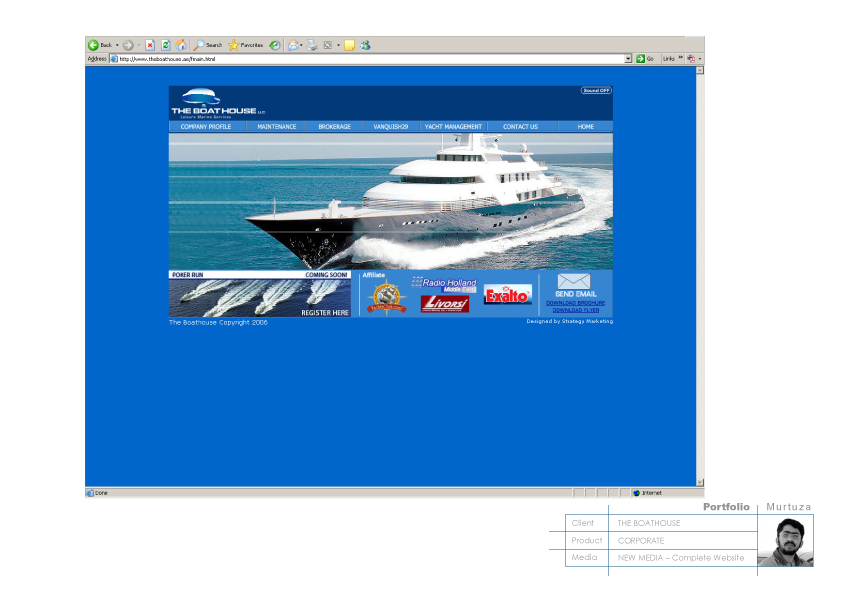Image resolution: width=842 pixels, height=595 pixels.
Task: Click the Affiliate label text
Action: (373, 275)
